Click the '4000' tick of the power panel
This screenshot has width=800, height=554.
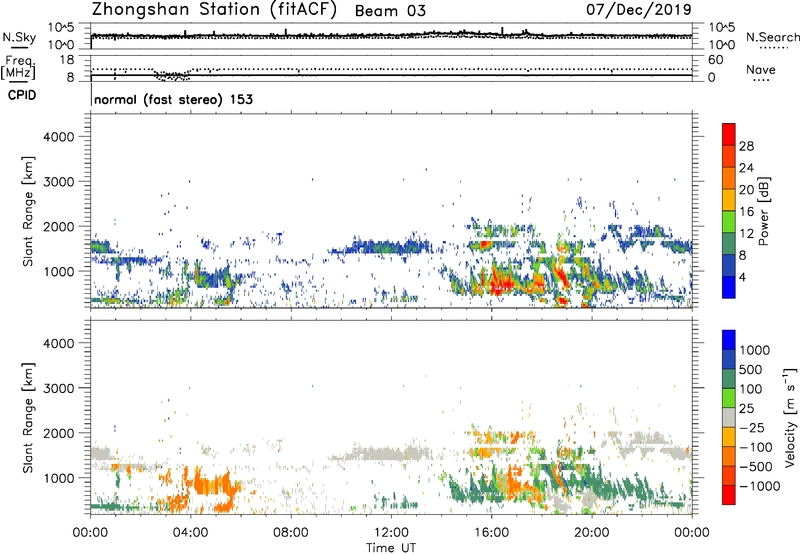59,137
